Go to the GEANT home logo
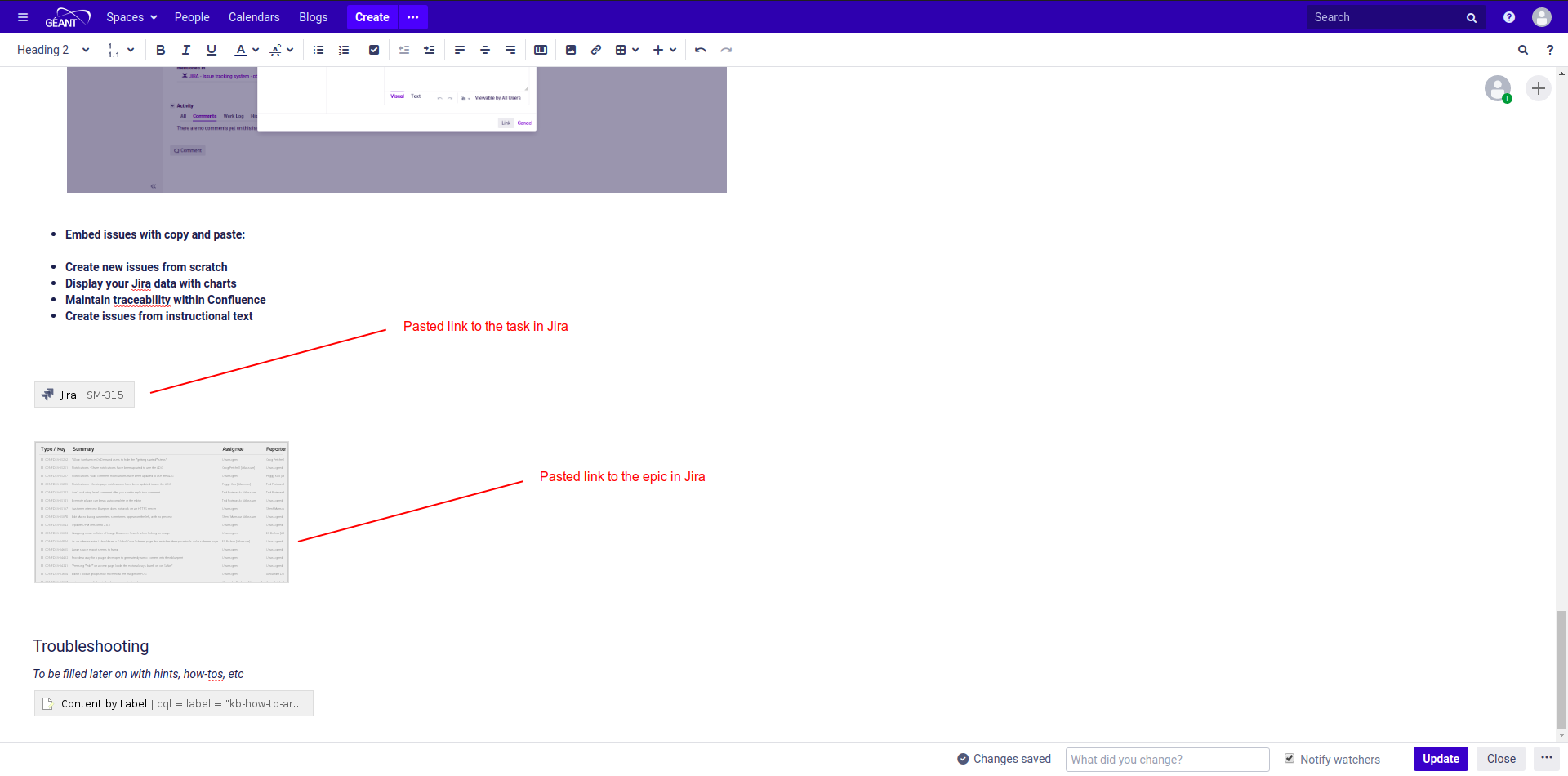The image size is (1568, 776). point(68,17)
